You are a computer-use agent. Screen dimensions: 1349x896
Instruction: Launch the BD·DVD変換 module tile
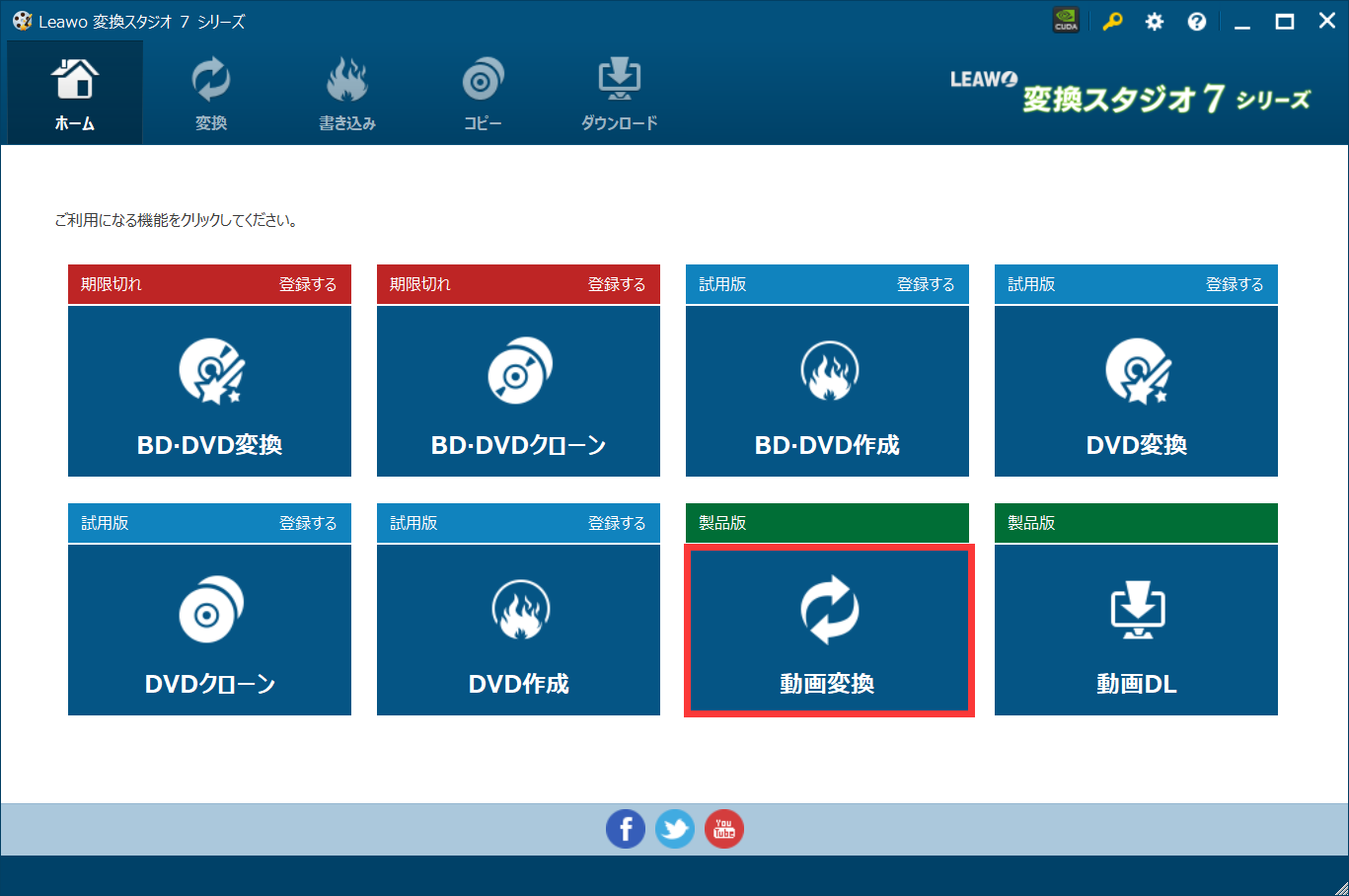tap(209, 391)
